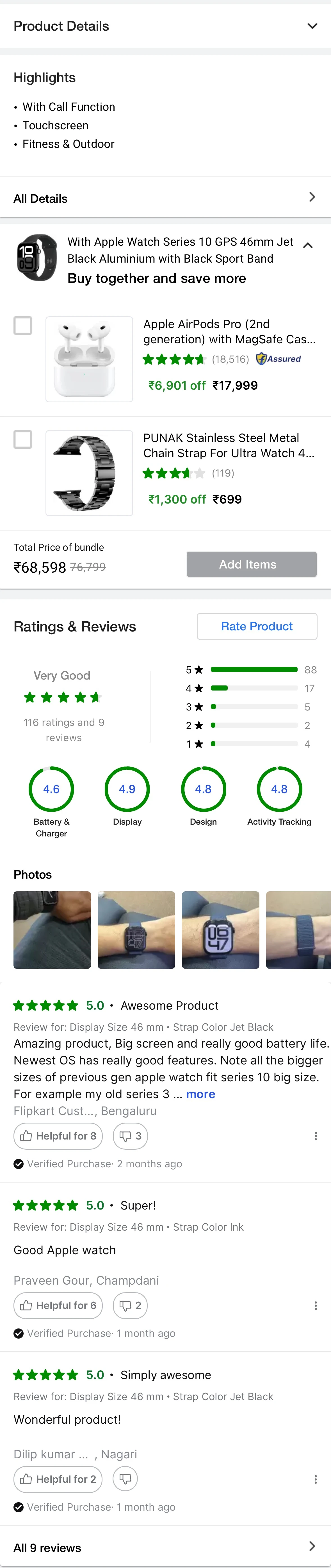Screen dimensions: 331x1568
Task: Click the Rate Product button
Action: (x=257, y=626)
